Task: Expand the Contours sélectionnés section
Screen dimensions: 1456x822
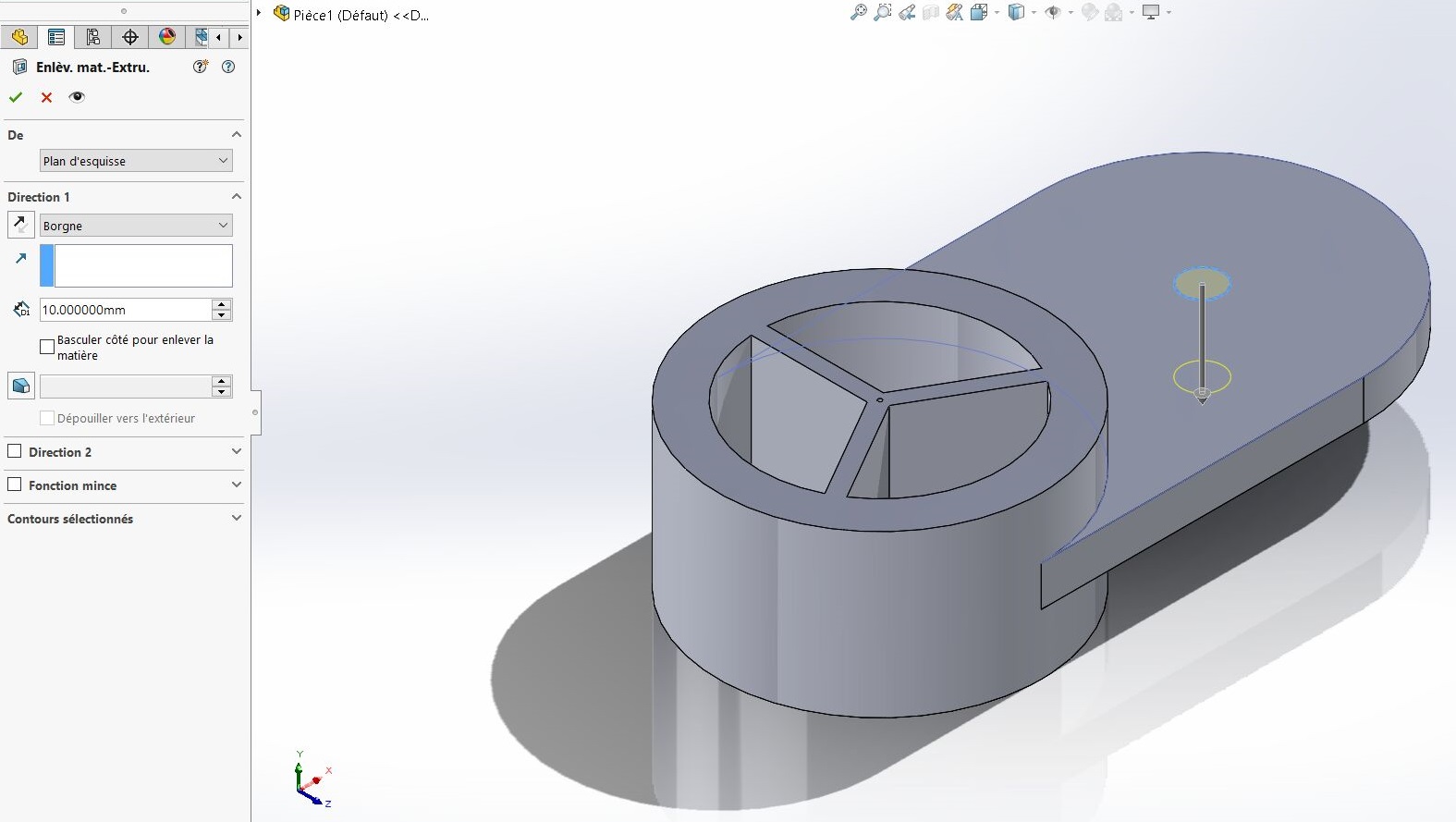Action: coord(236,518)
